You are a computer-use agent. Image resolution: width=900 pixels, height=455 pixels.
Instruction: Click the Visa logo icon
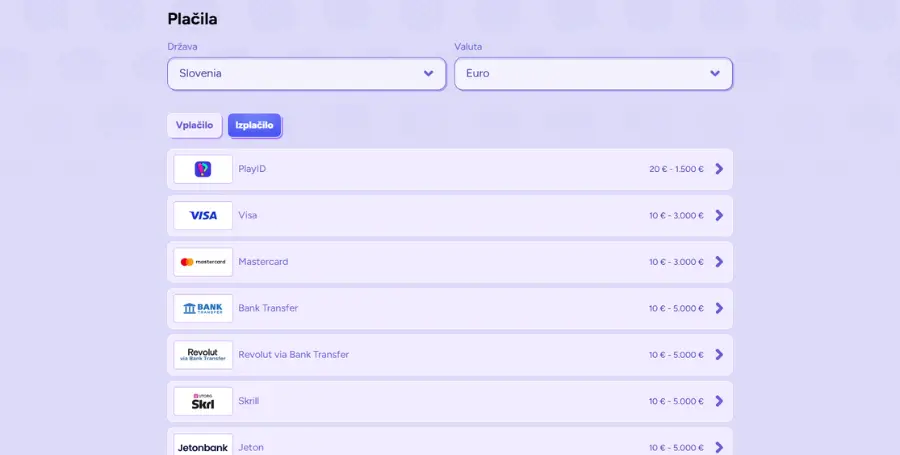(203, 216)
